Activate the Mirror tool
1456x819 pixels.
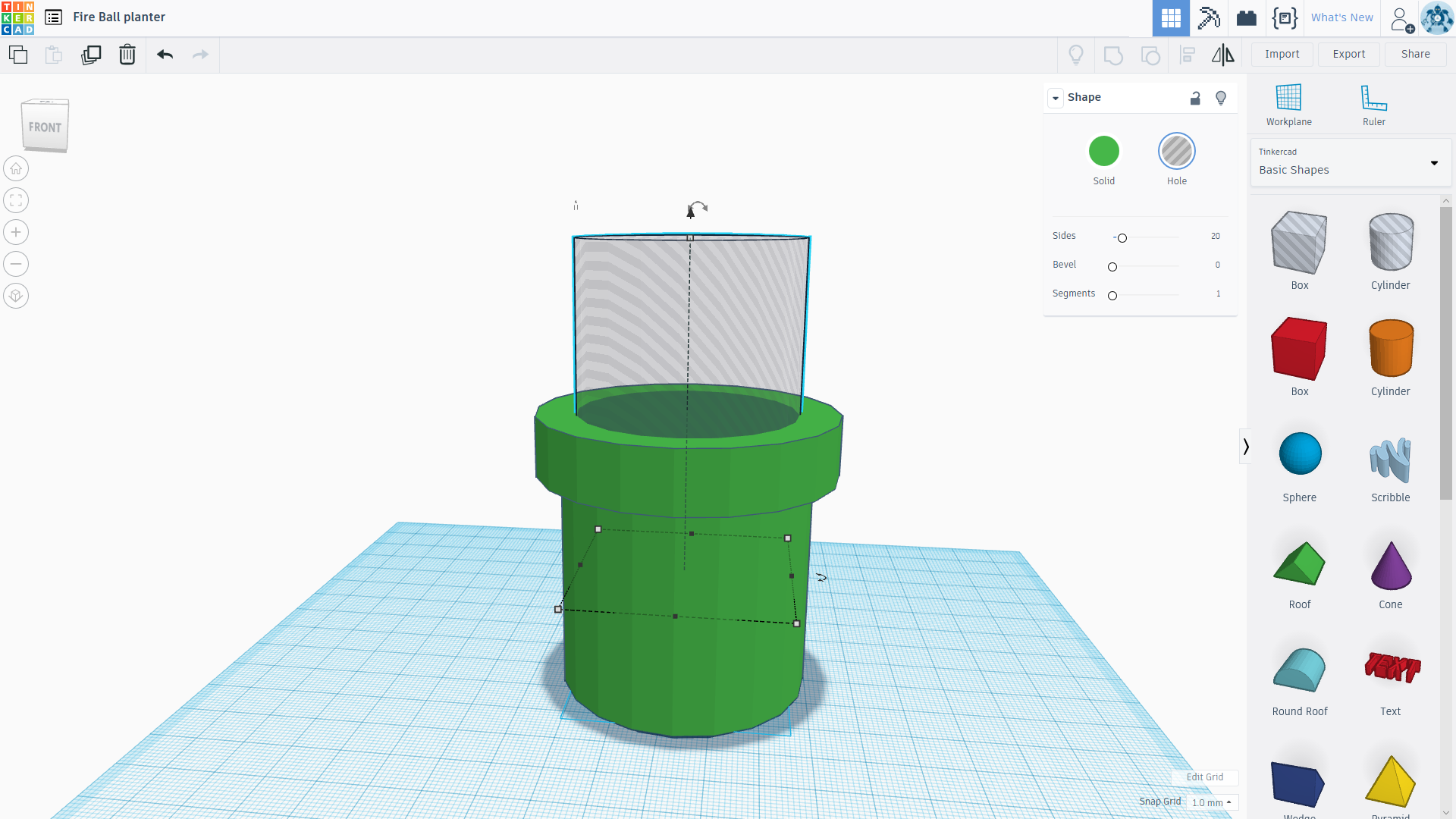click(1222, 55)
